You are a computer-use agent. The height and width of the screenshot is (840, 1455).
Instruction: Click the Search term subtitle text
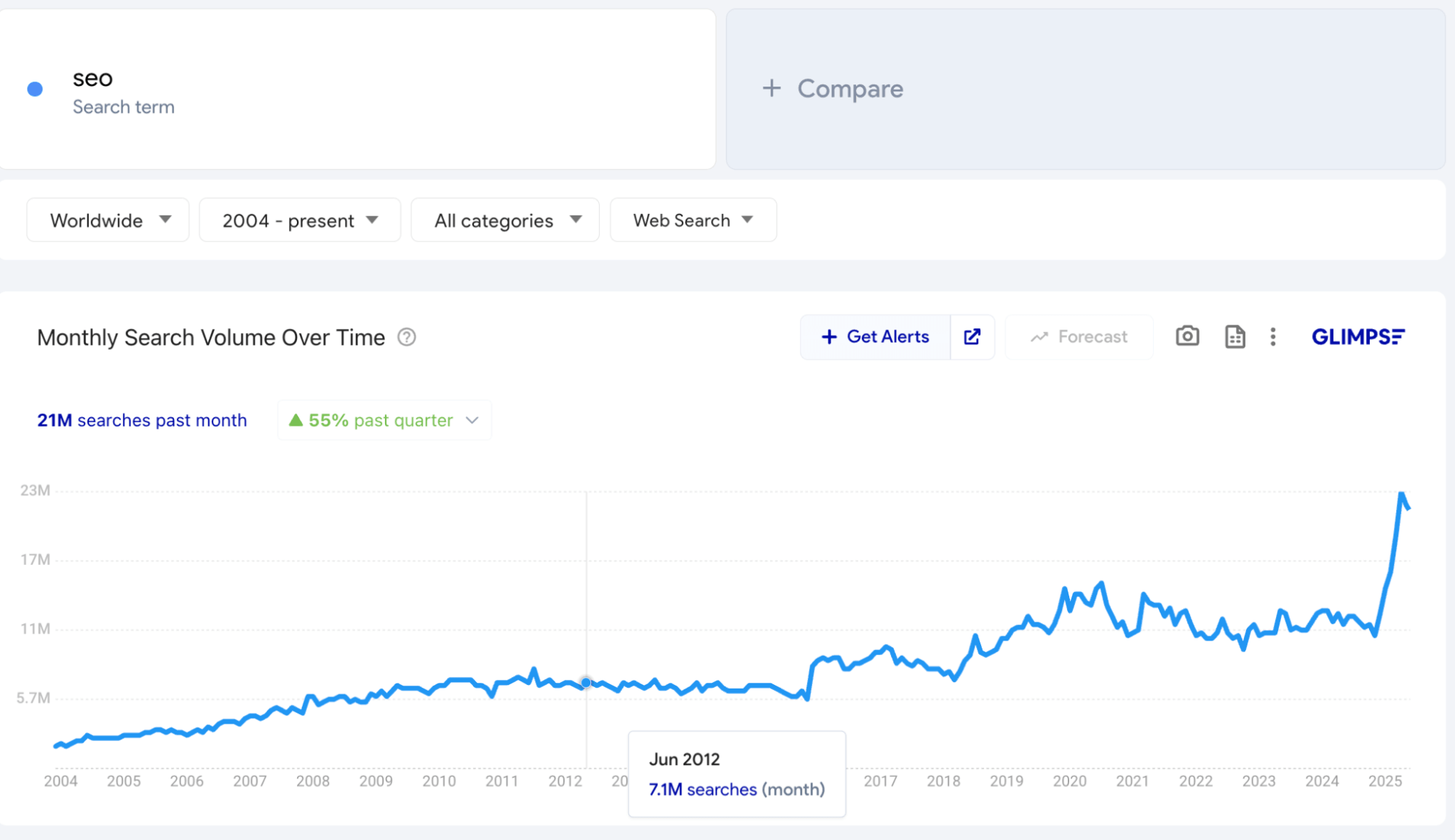coord(124,107)
